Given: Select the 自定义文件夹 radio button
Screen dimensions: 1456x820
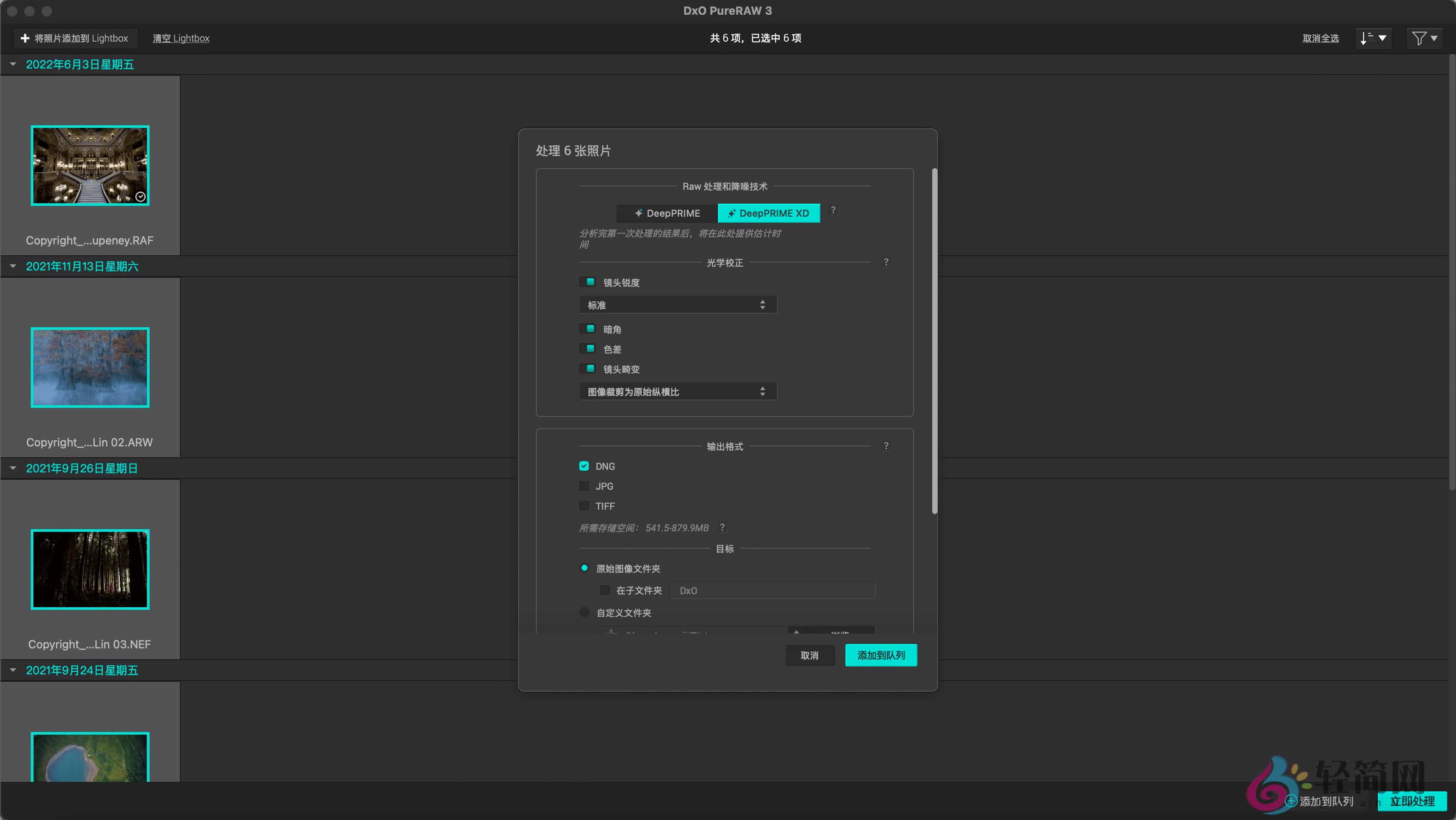Looking at the screenshot, I should [584, 612].
